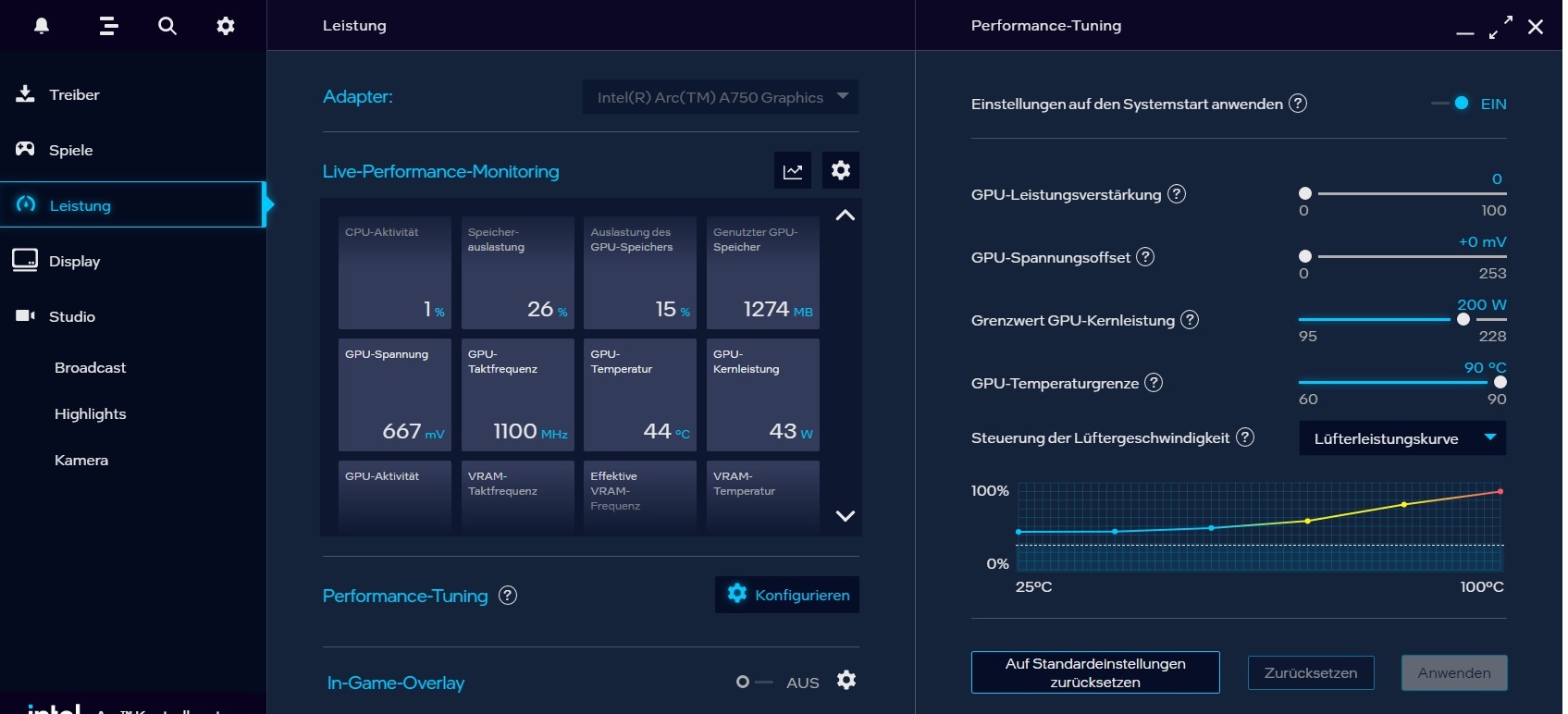Image resolution: width=1568 pixels, height=714 pixels.
Task: Click the GPU-Temperaturgrenze slider handle
Action: point(1500,382)
